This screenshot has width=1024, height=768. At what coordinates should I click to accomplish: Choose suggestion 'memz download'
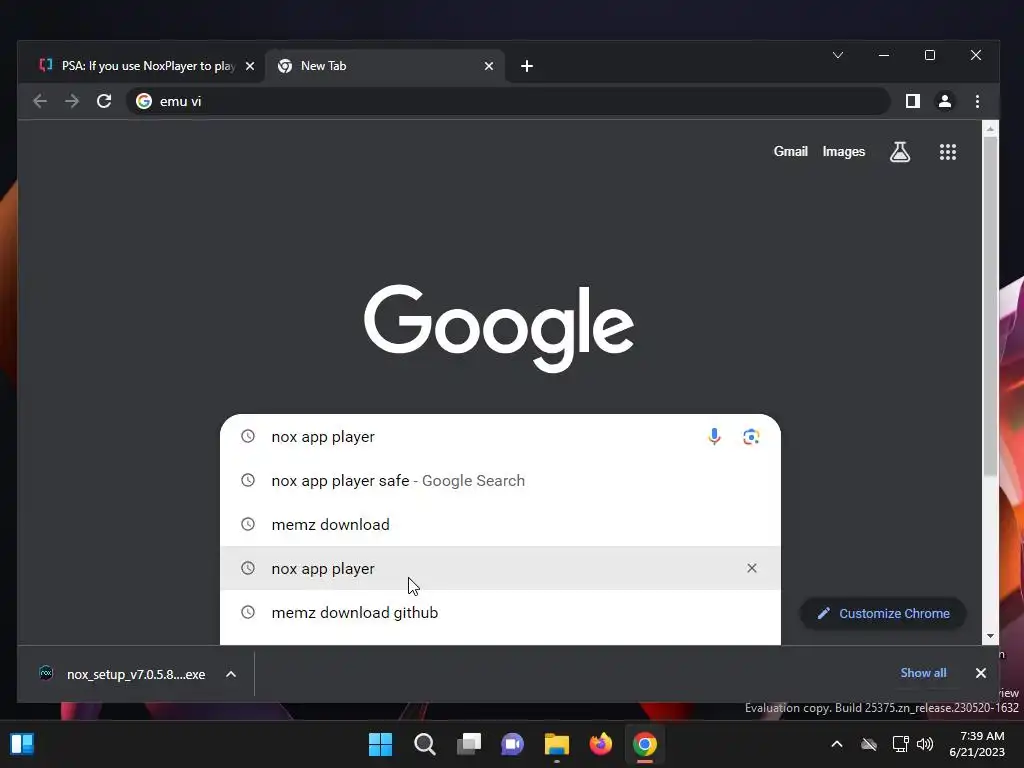coord(500,524)
